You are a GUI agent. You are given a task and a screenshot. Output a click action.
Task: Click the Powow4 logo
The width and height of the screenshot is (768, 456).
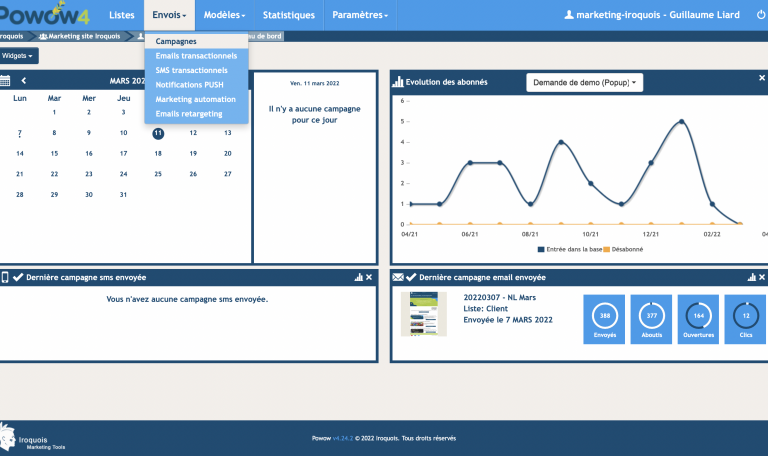point(45,15)
